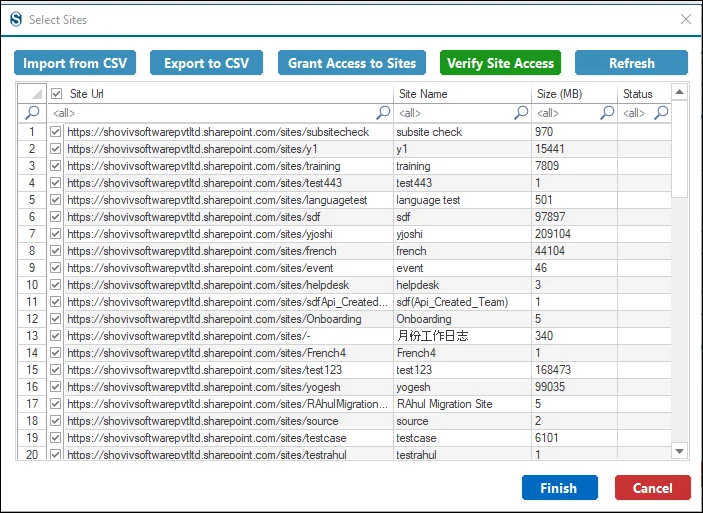Select the sites/test123 URL cell
This screenshot has width=703, height=513.
click(x=229, y=370)
